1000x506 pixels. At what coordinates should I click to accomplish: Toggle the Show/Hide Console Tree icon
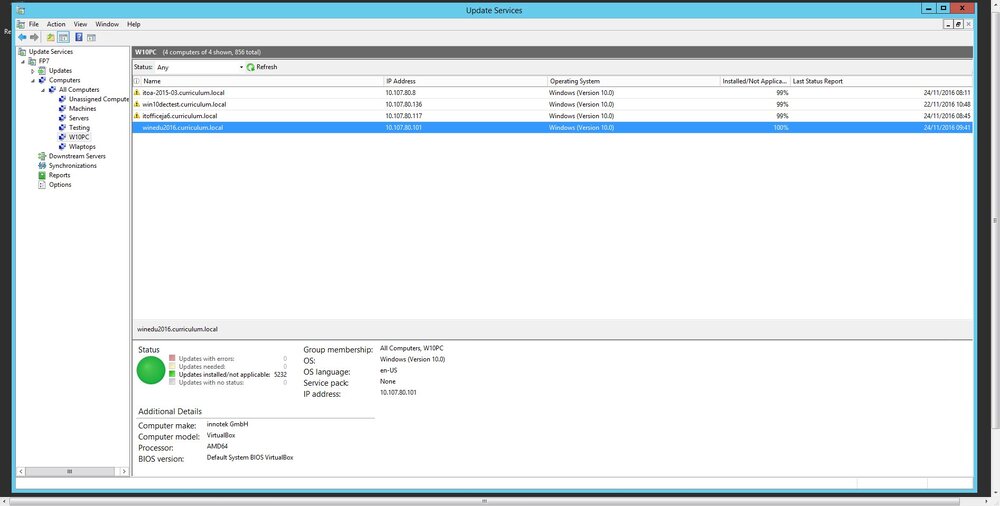click(64, 38)
